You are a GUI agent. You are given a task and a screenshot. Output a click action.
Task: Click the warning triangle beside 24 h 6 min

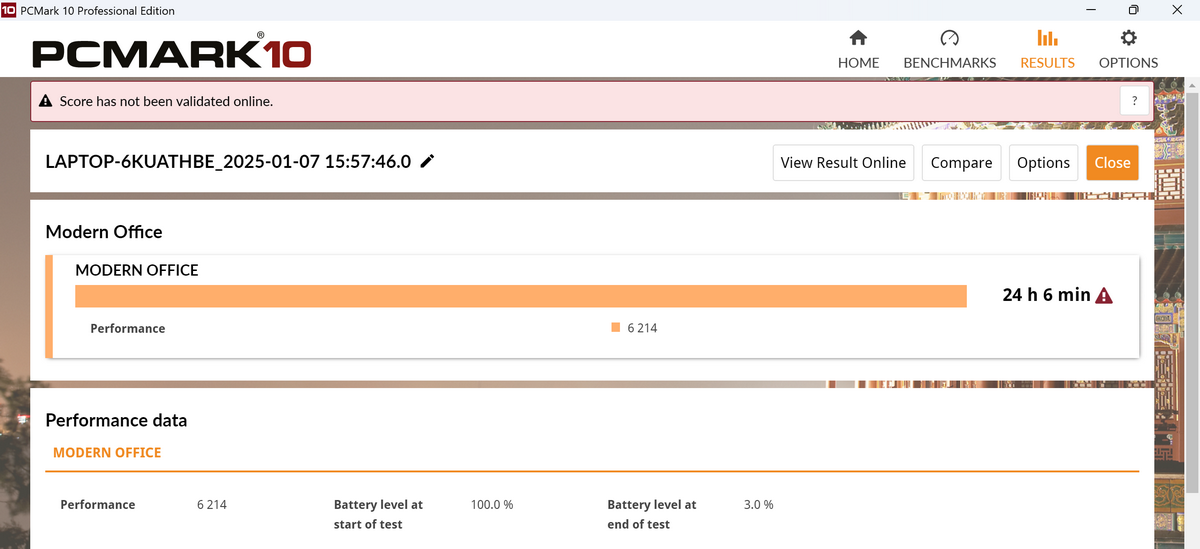pos(1104,295)
